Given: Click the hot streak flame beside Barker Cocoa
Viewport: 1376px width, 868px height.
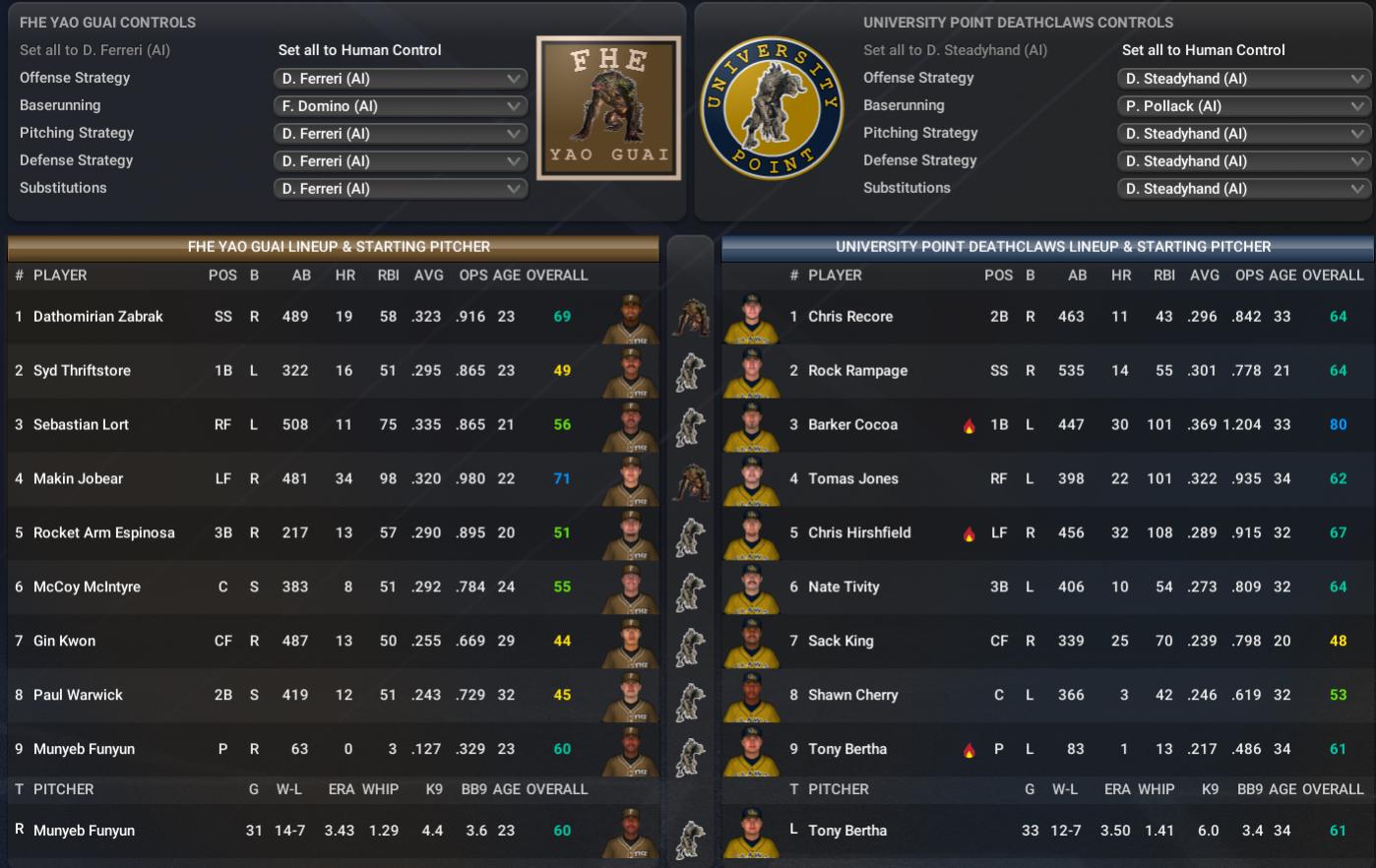Looking at the screenshot, I should point(969,426).
